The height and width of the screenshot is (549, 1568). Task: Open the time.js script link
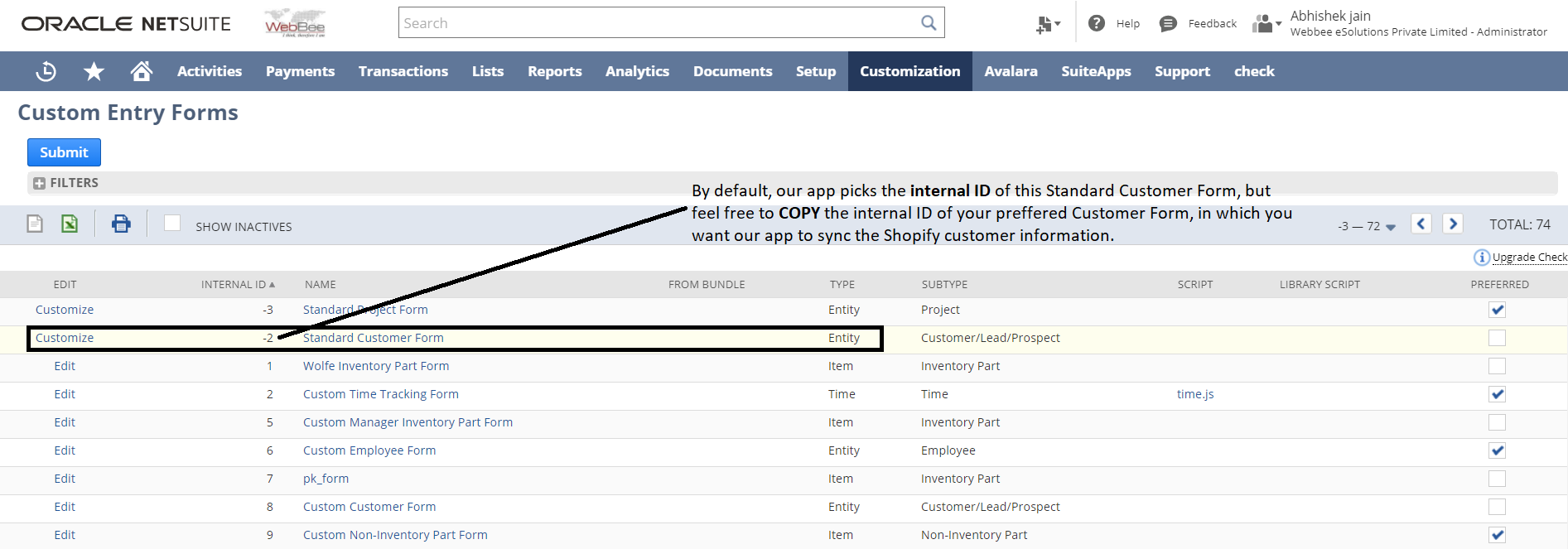[1195, 394]
